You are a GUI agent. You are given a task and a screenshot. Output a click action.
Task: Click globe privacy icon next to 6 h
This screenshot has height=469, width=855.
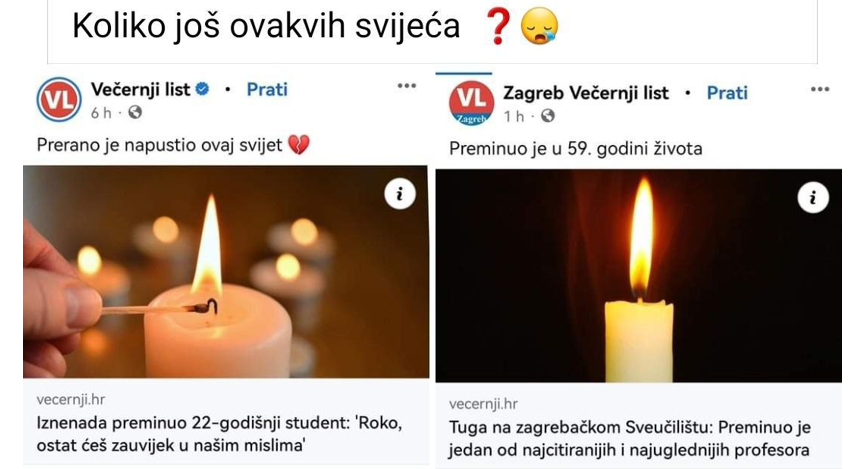[135, 112]
